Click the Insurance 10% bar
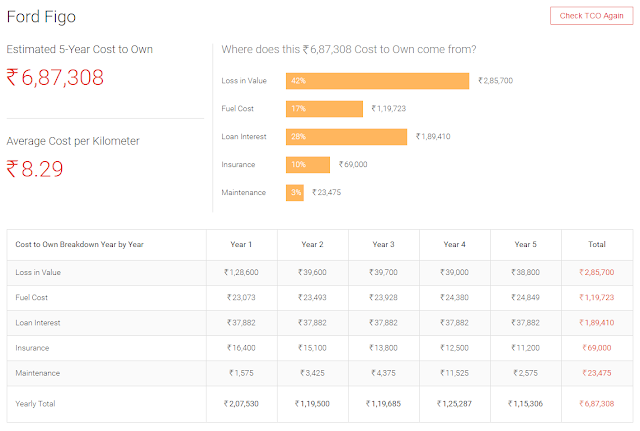Viewport: 640px width, 431px height. click(307, 164)
